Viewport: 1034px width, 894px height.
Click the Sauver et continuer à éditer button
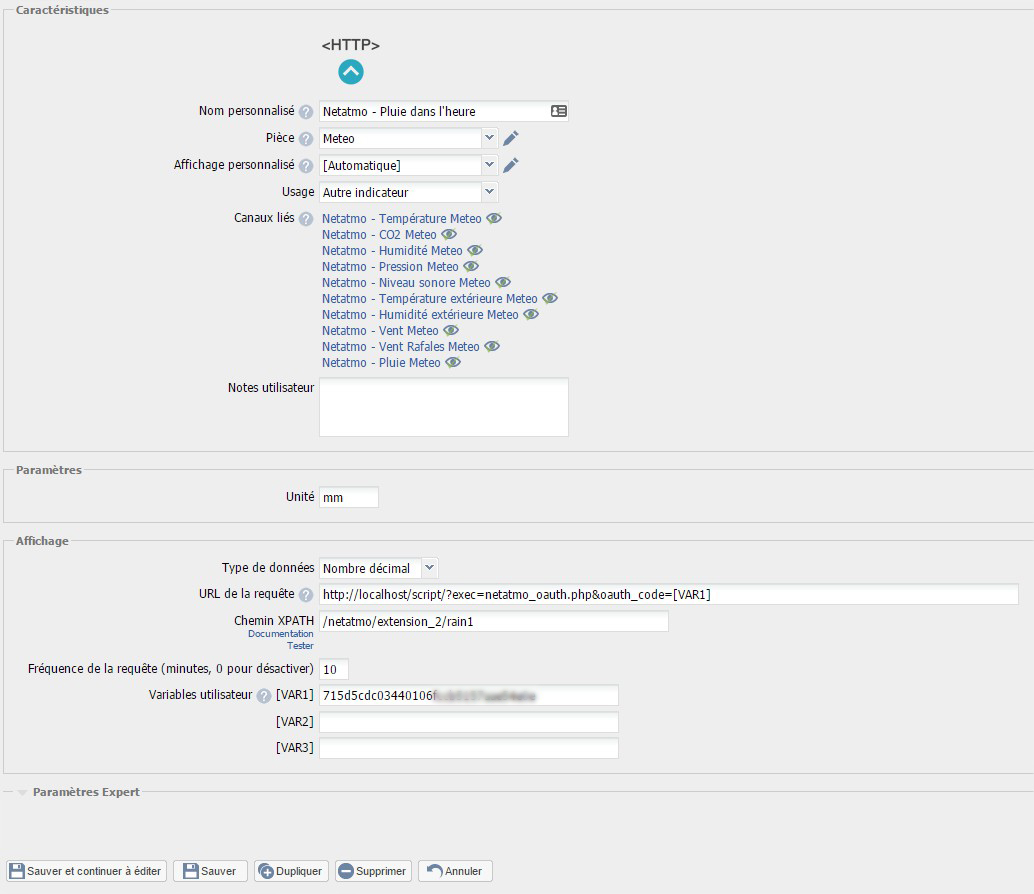[x=86, y=871]
